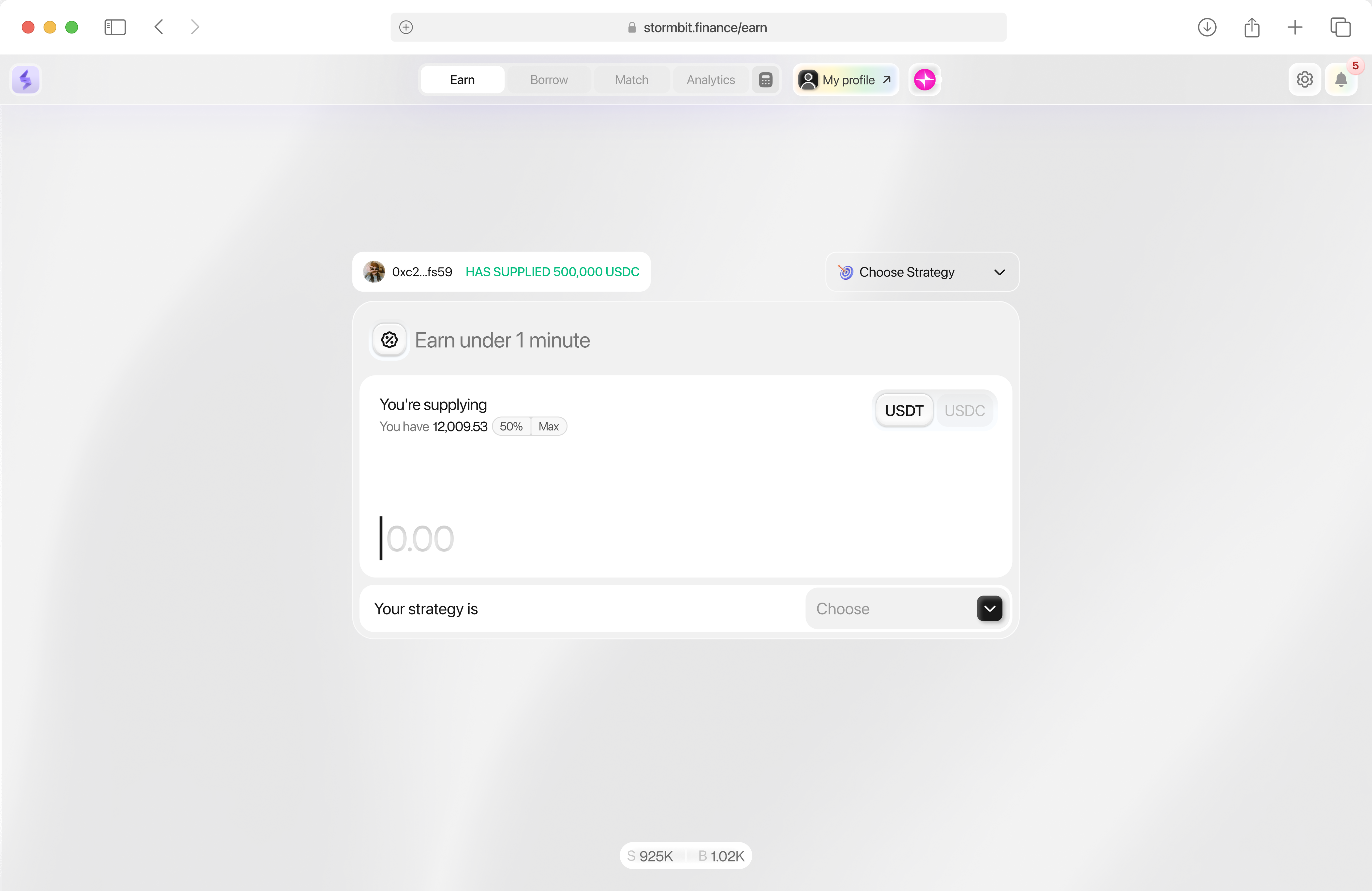The height and width of the screenshot is (891, 1372).
Task: Click the browser downloads icon
Action: tap(1207, 27)
